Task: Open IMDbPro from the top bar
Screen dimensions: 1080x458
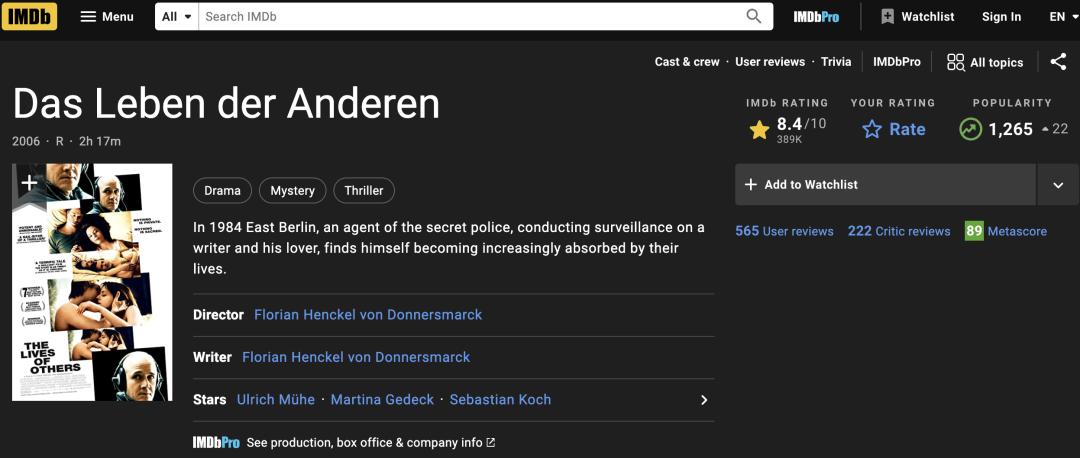Action: [x=816, y=16]
